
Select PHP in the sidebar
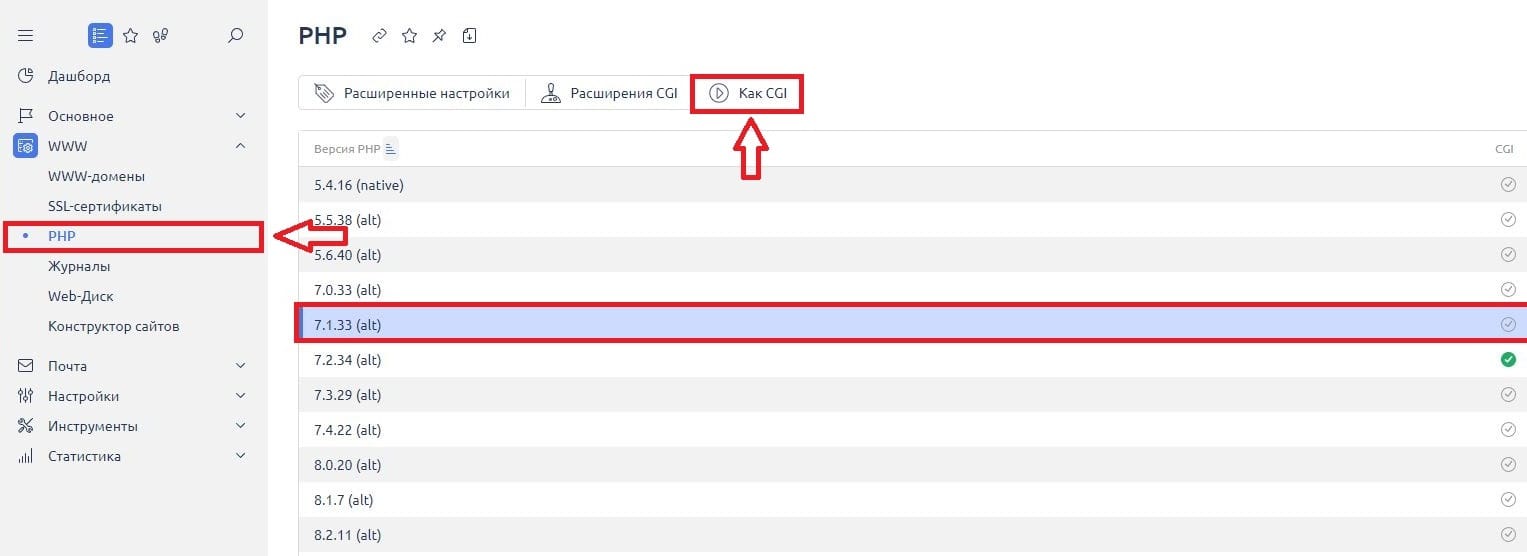[62, 236]
